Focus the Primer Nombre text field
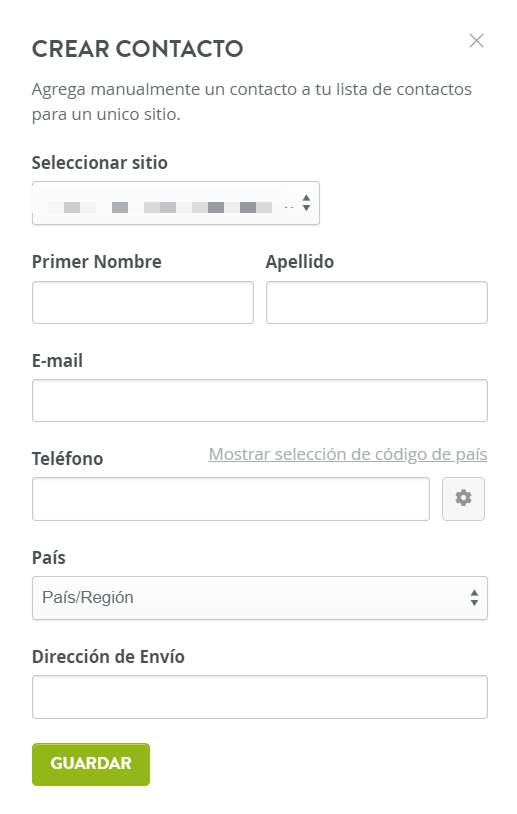 point(143,302)
